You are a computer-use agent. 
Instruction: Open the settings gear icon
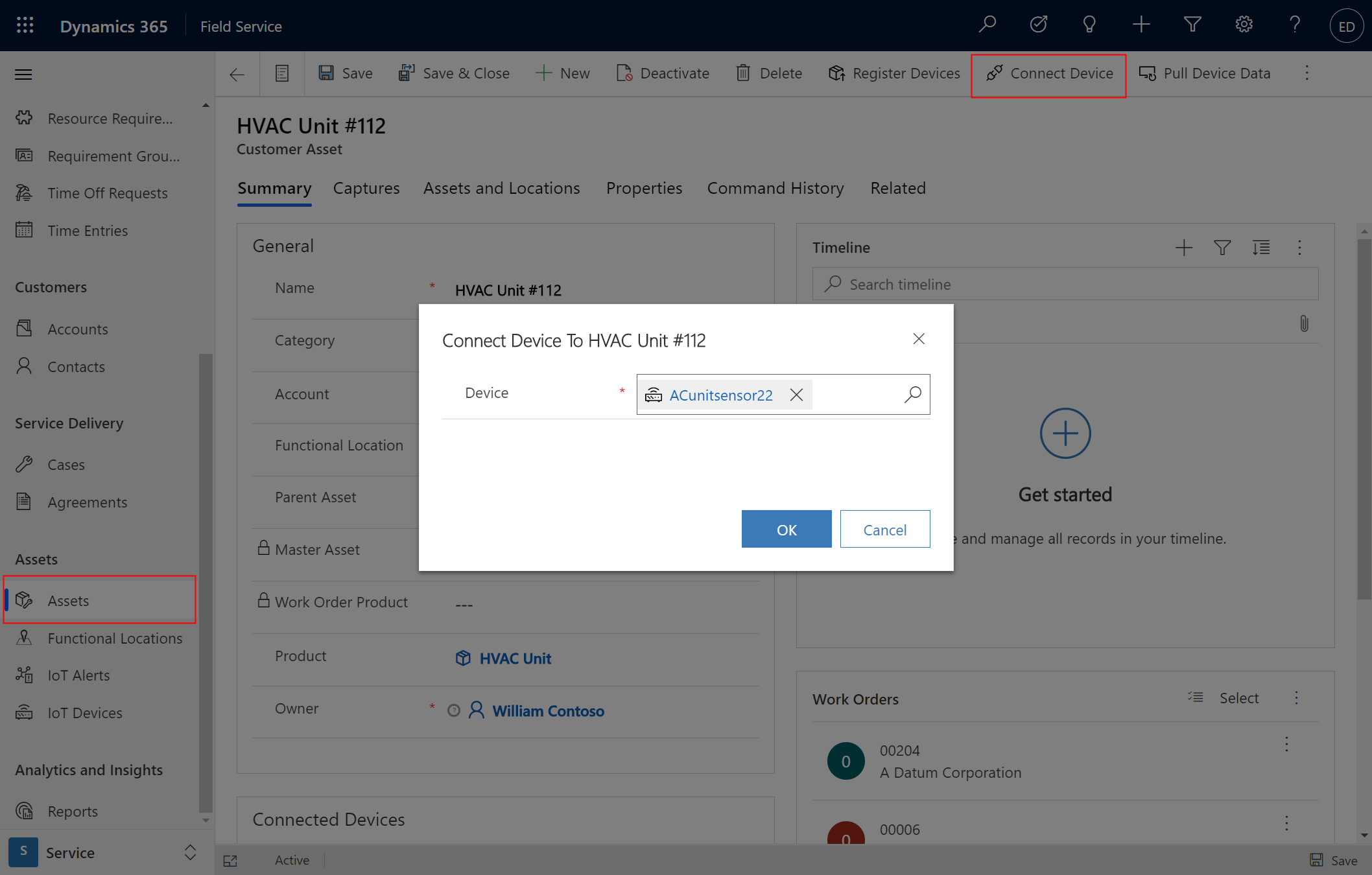(1244, 25)
